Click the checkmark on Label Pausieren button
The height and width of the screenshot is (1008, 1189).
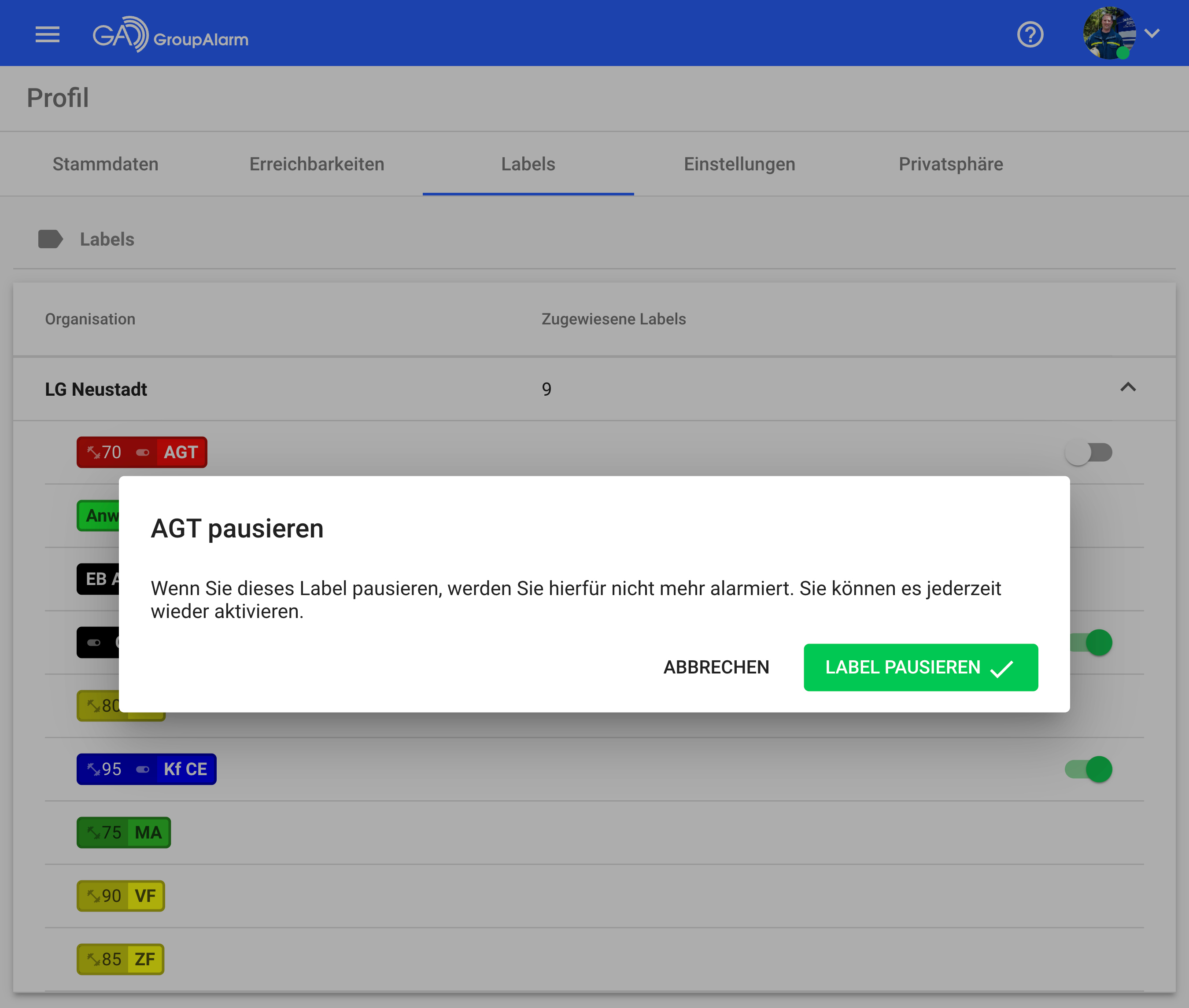(x=1001, y=669)
